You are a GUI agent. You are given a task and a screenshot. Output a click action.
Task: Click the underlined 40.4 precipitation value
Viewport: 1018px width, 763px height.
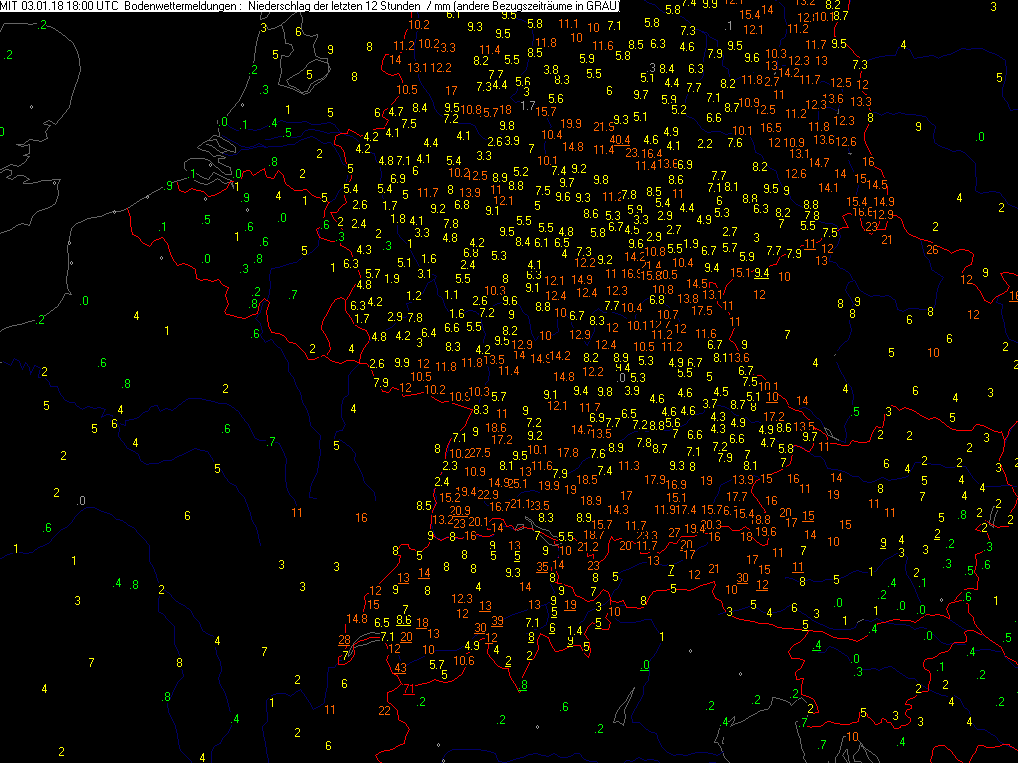(620, 140)
